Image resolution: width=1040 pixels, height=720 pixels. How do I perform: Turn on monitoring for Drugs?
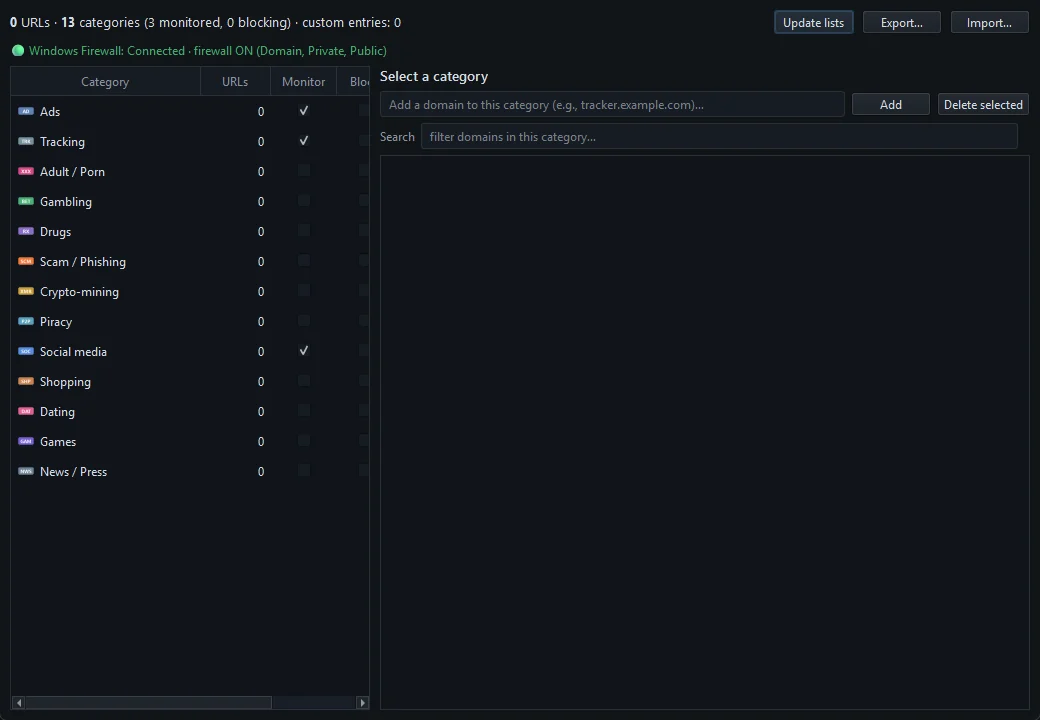pos(304,231)
